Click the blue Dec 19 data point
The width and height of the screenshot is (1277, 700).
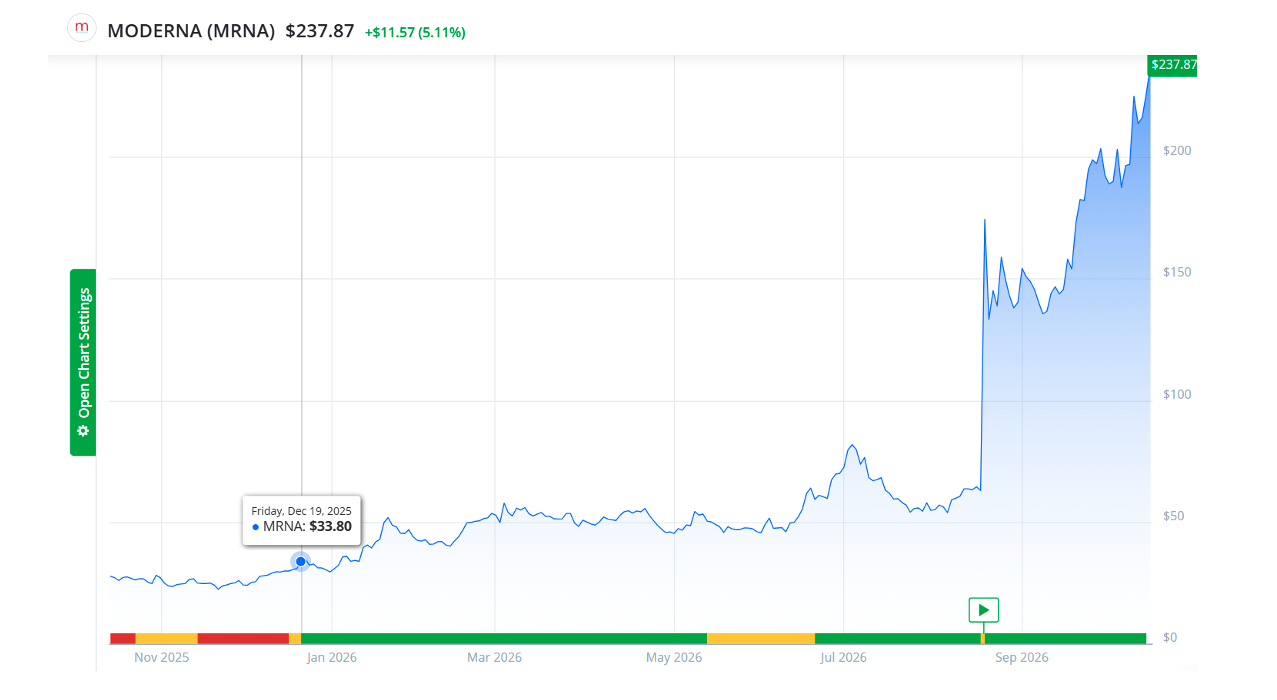(300, 561)
